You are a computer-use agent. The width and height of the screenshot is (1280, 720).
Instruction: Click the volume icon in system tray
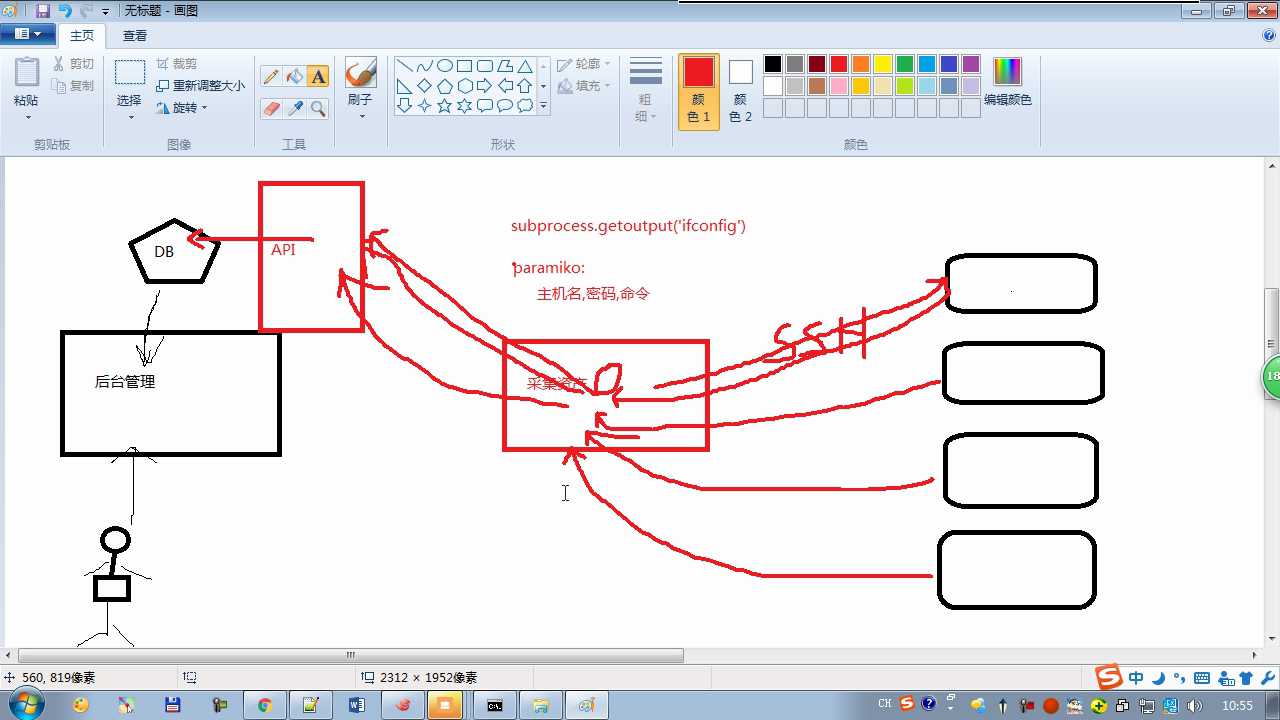click(x=1196, y=705)
